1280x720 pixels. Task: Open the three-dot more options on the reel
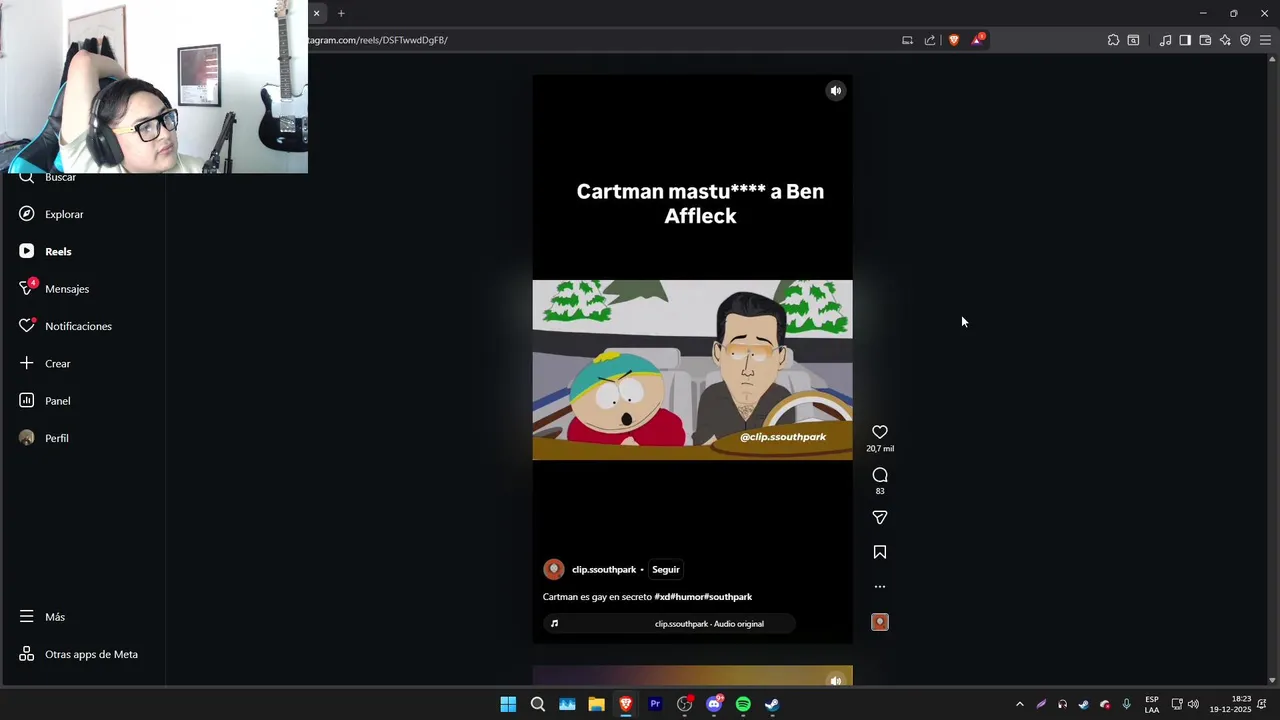point(880,587)
